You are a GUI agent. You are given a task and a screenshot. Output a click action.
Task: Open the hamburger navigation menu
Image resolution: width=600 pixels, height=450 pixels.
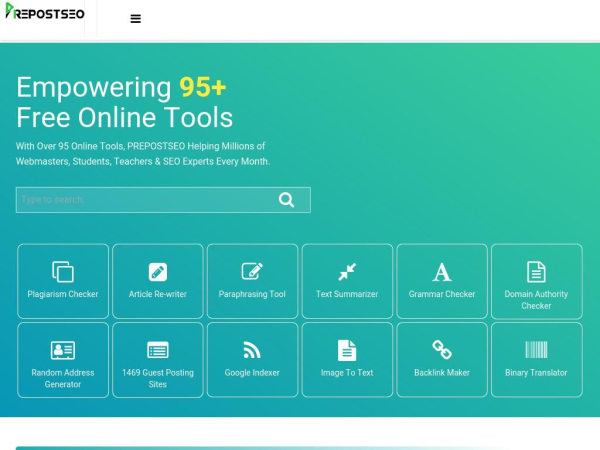[136, 18]
